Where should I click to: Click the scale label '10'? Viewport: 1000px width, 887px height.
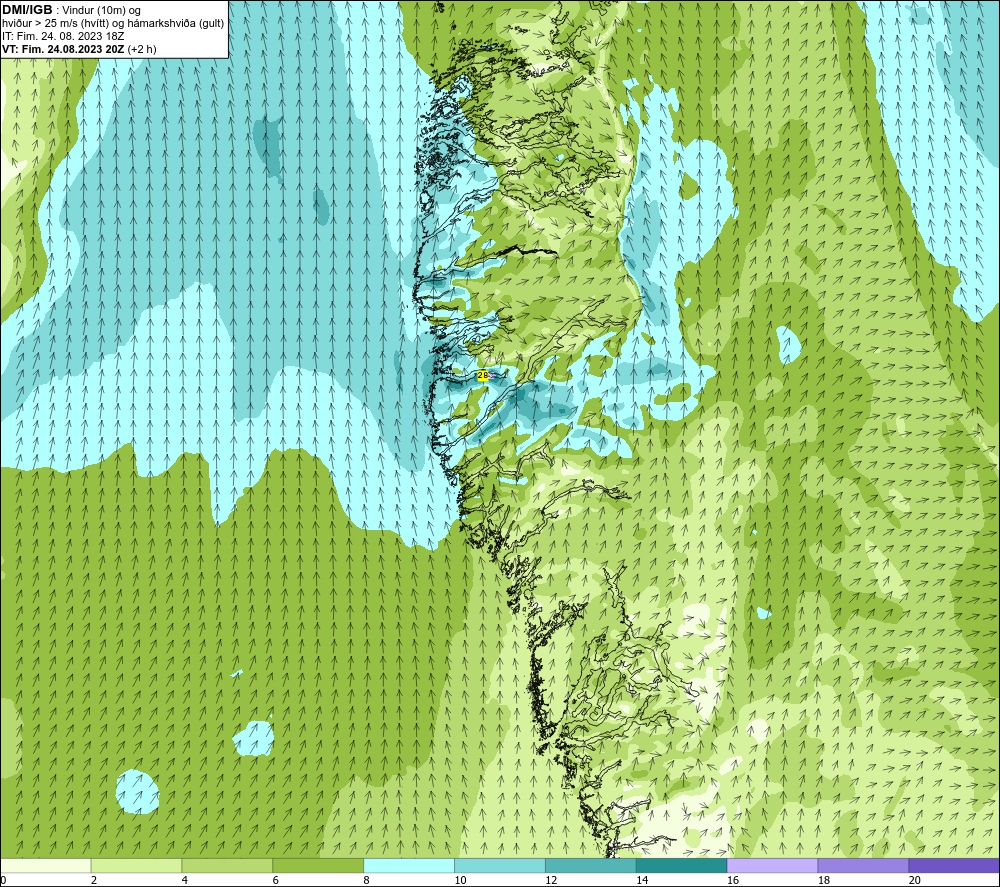point(460,880)
